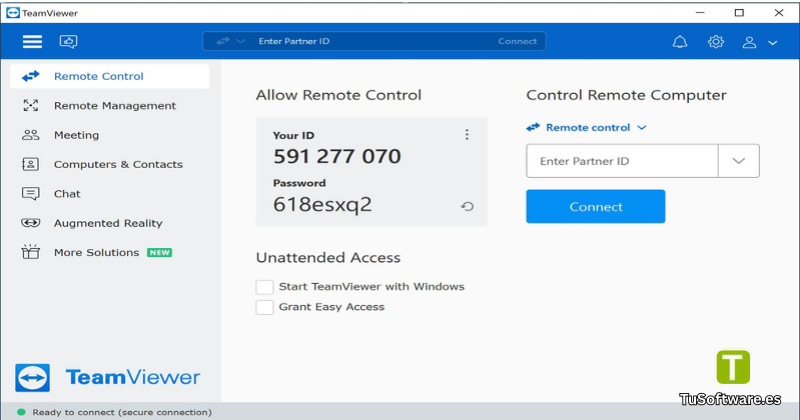Open the three-dot menu beside Your ID
The width and height of the screenshot is (800, 420).
[x=466, y=134]
